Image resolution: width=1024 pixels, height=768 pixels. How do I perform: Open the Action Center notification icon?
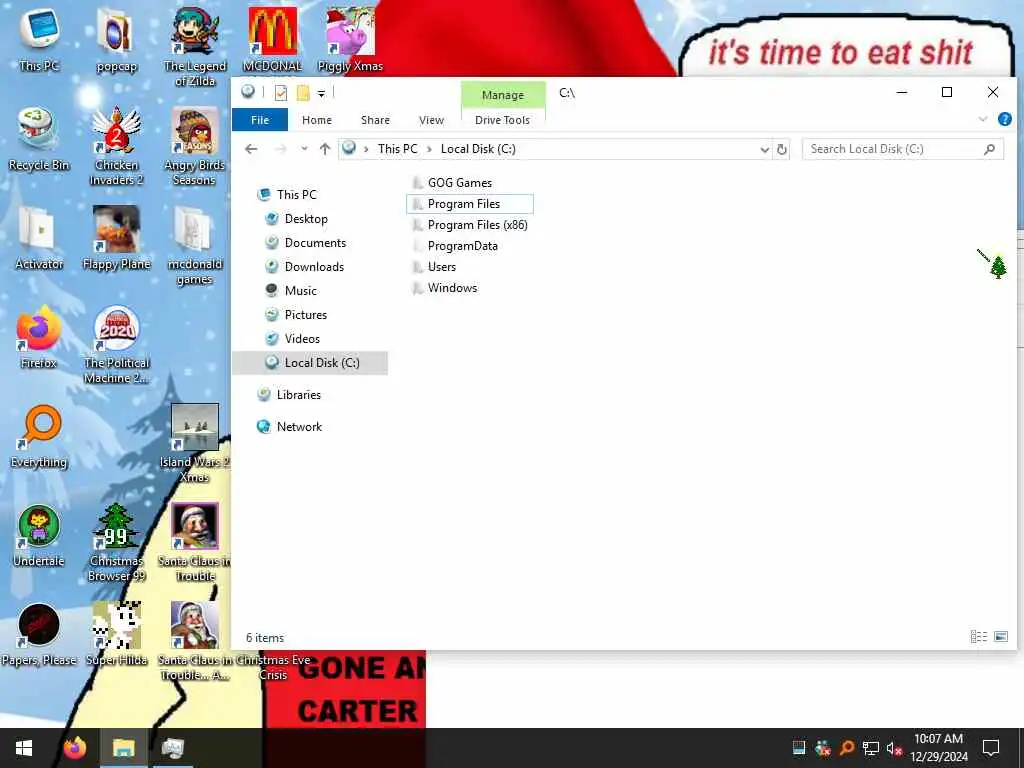[991, 748]
